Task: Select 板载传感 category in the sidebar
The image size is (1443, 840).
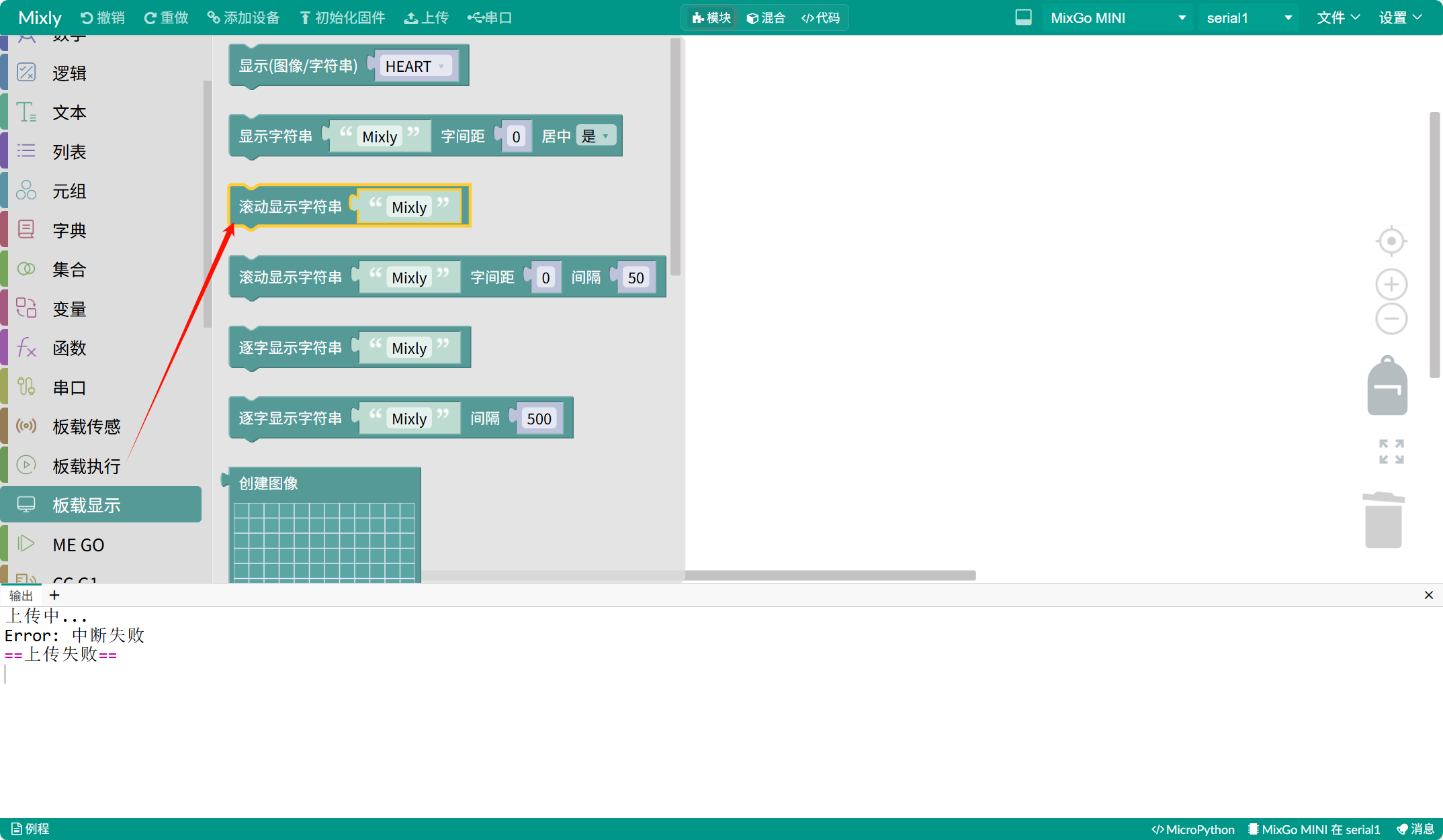Action: click(86, 427)
